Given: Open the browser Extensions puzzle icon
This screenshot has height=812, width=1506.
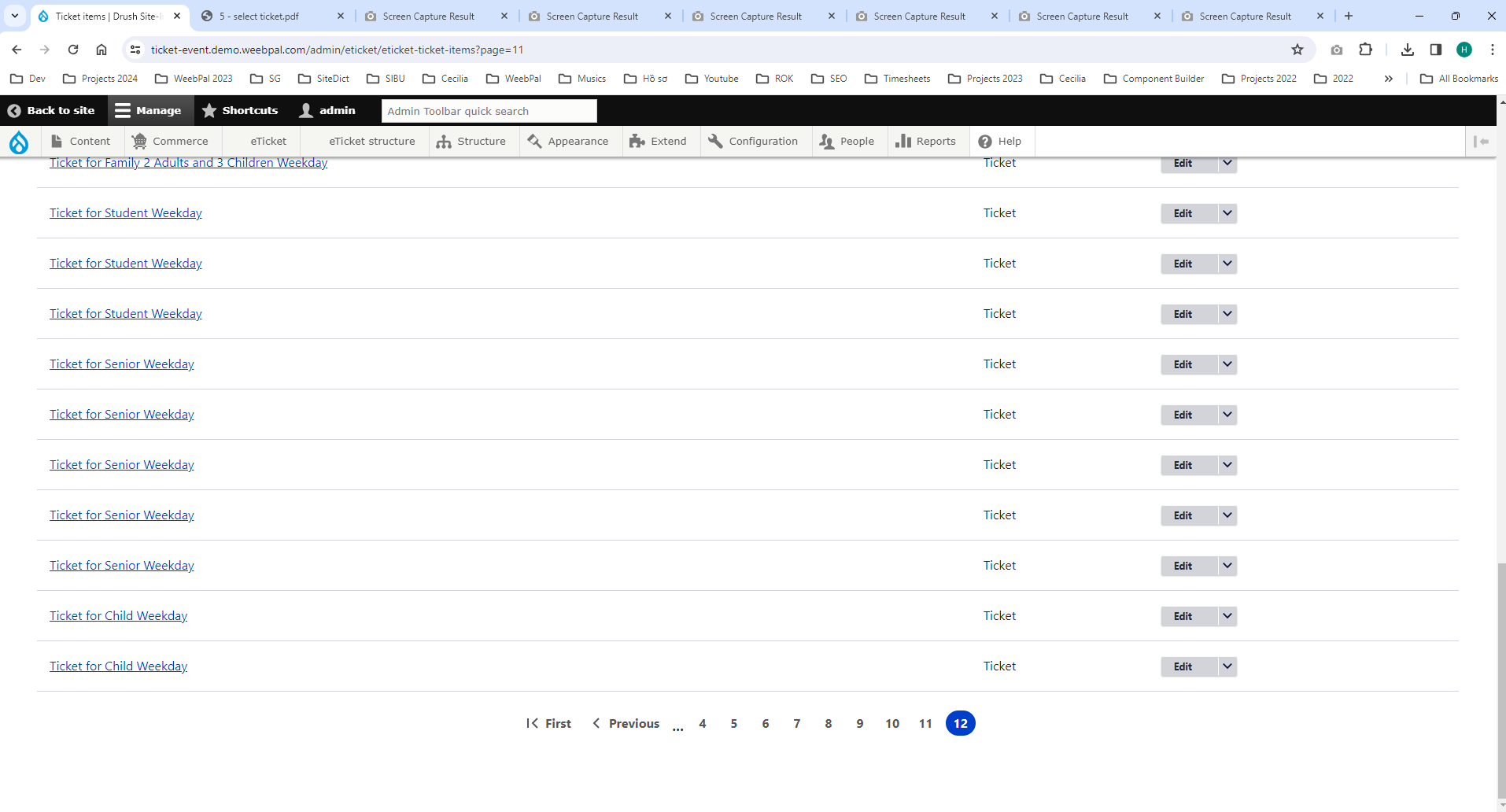Looking at the screenshot, I should click(1365, 50).
